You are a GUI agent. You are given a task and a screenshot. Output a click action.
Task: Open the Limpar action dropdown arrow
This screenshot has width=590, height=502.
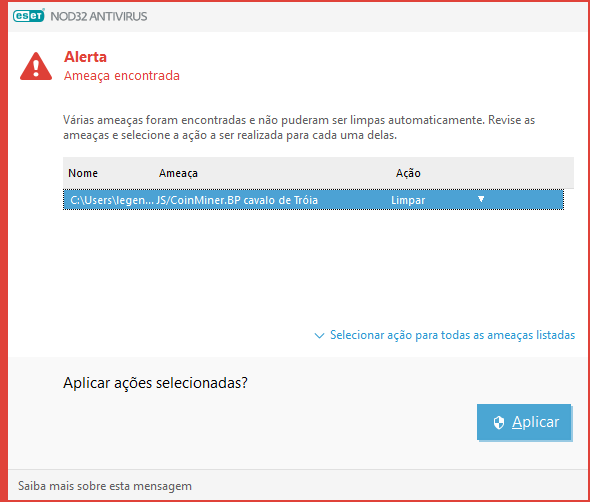(481, 199)
